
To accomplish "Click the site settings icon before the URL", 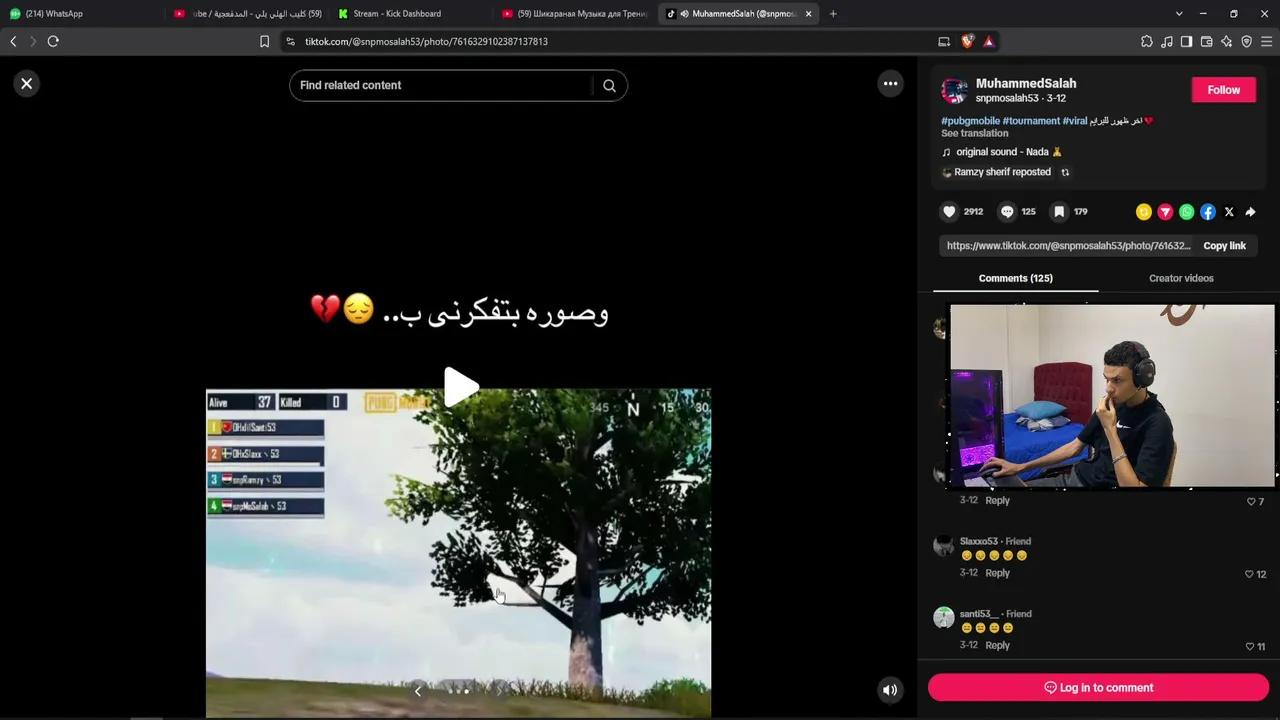I will point(290,41).
